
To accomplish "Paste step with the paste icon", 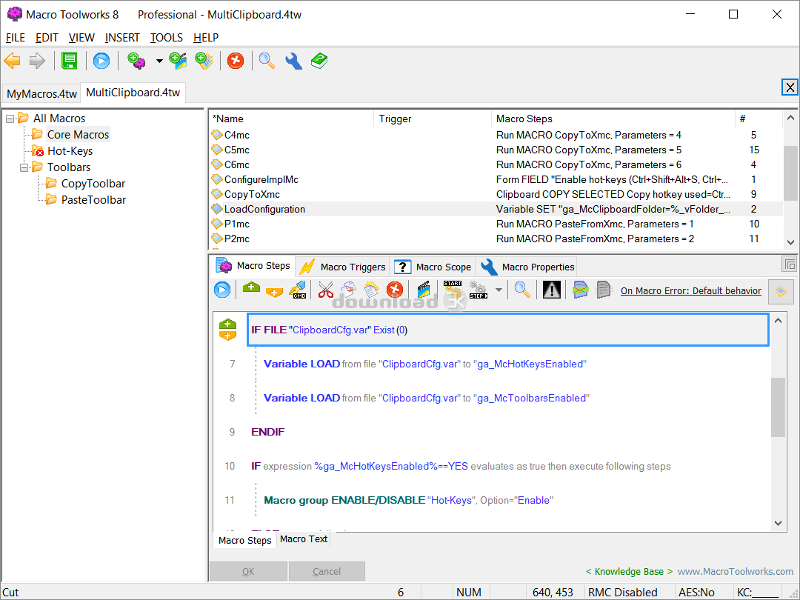I will click(x=371, y=290).
